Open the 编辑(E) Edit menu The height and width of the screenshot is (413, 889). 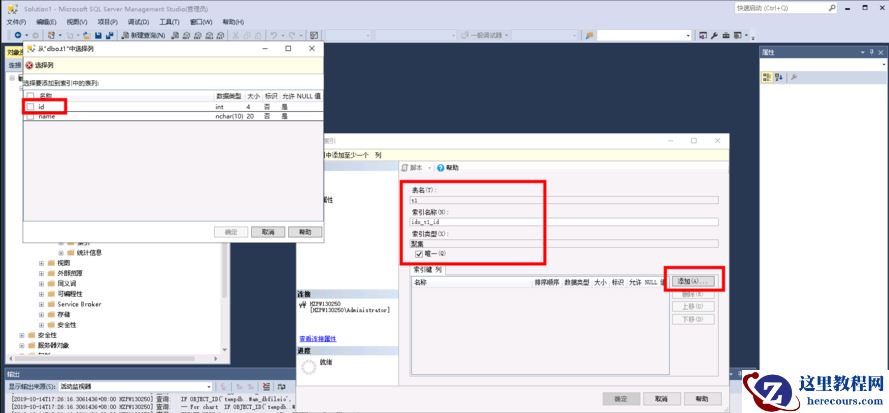[x=46, y=22]
